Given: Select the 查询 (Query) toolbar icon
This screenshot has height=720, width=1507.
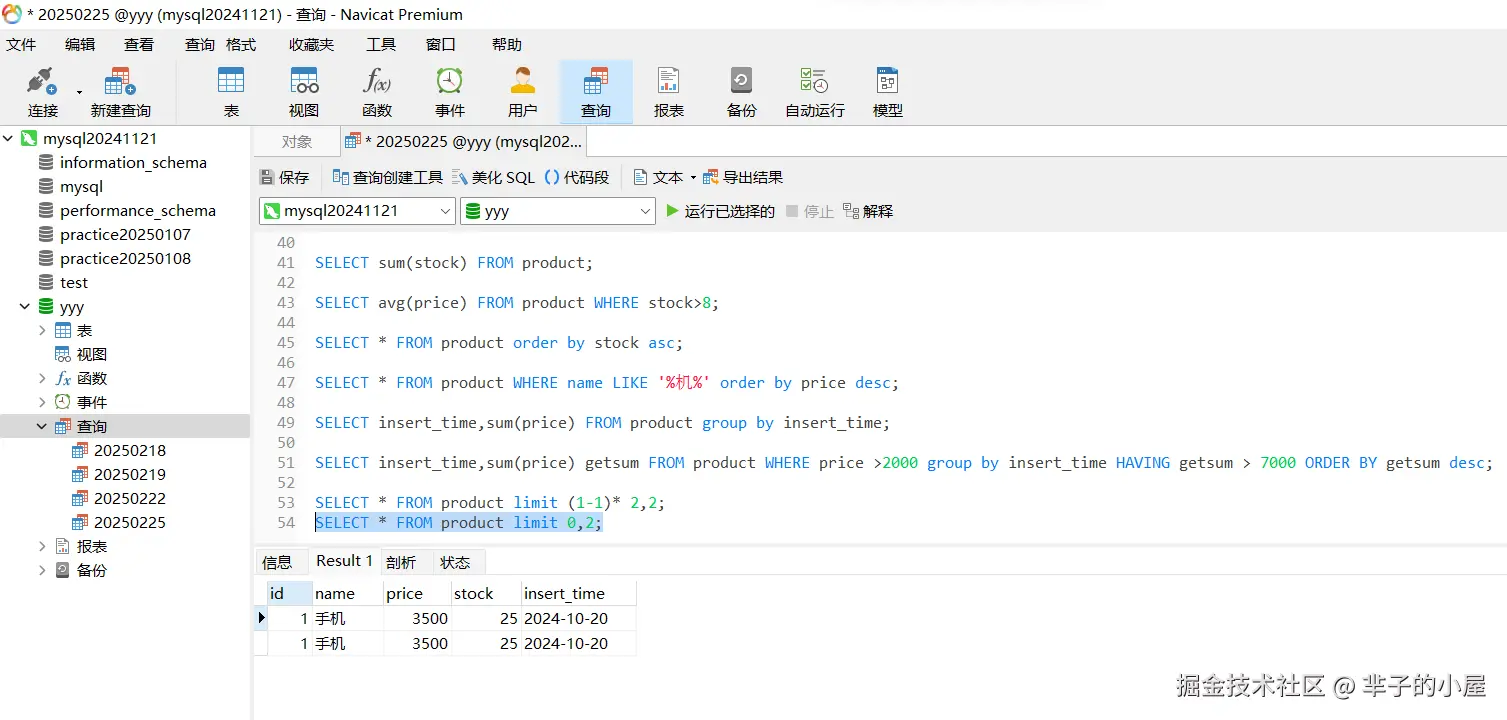Looking at the screenshot, I should [x=596, y=92].
